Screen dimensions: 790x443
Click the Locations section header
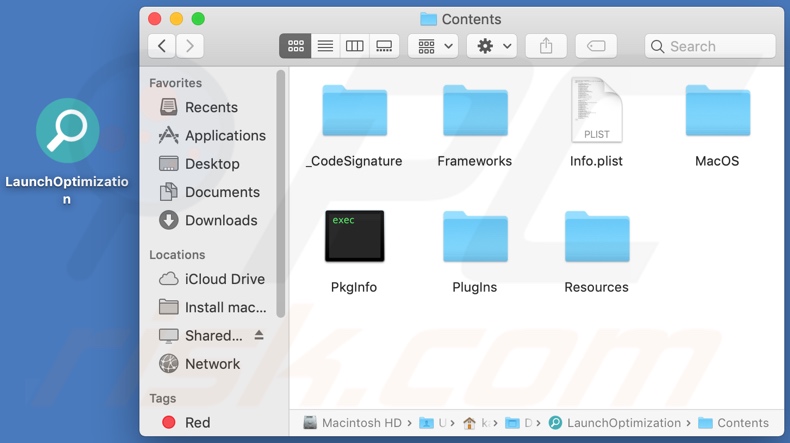[177, 255]
